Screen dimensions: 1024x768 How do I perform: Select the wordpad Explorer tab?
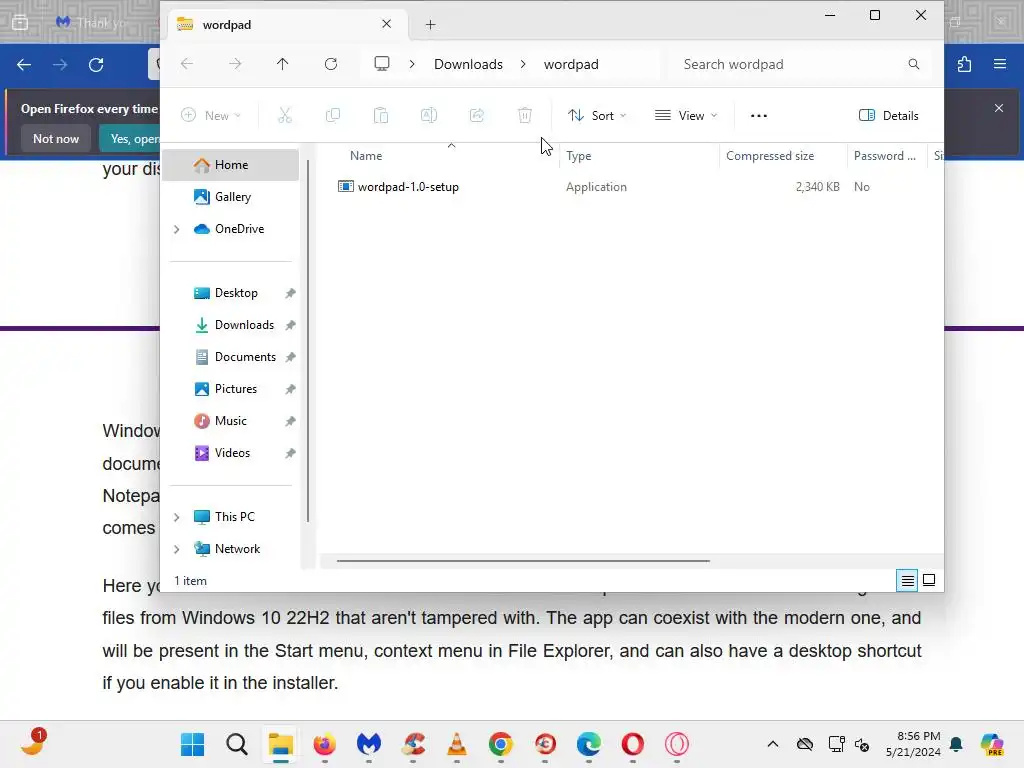(285, 25)
